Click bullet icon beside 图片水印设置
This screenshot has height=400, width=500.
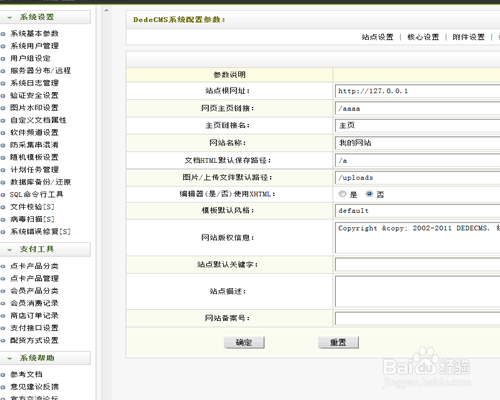3,108
